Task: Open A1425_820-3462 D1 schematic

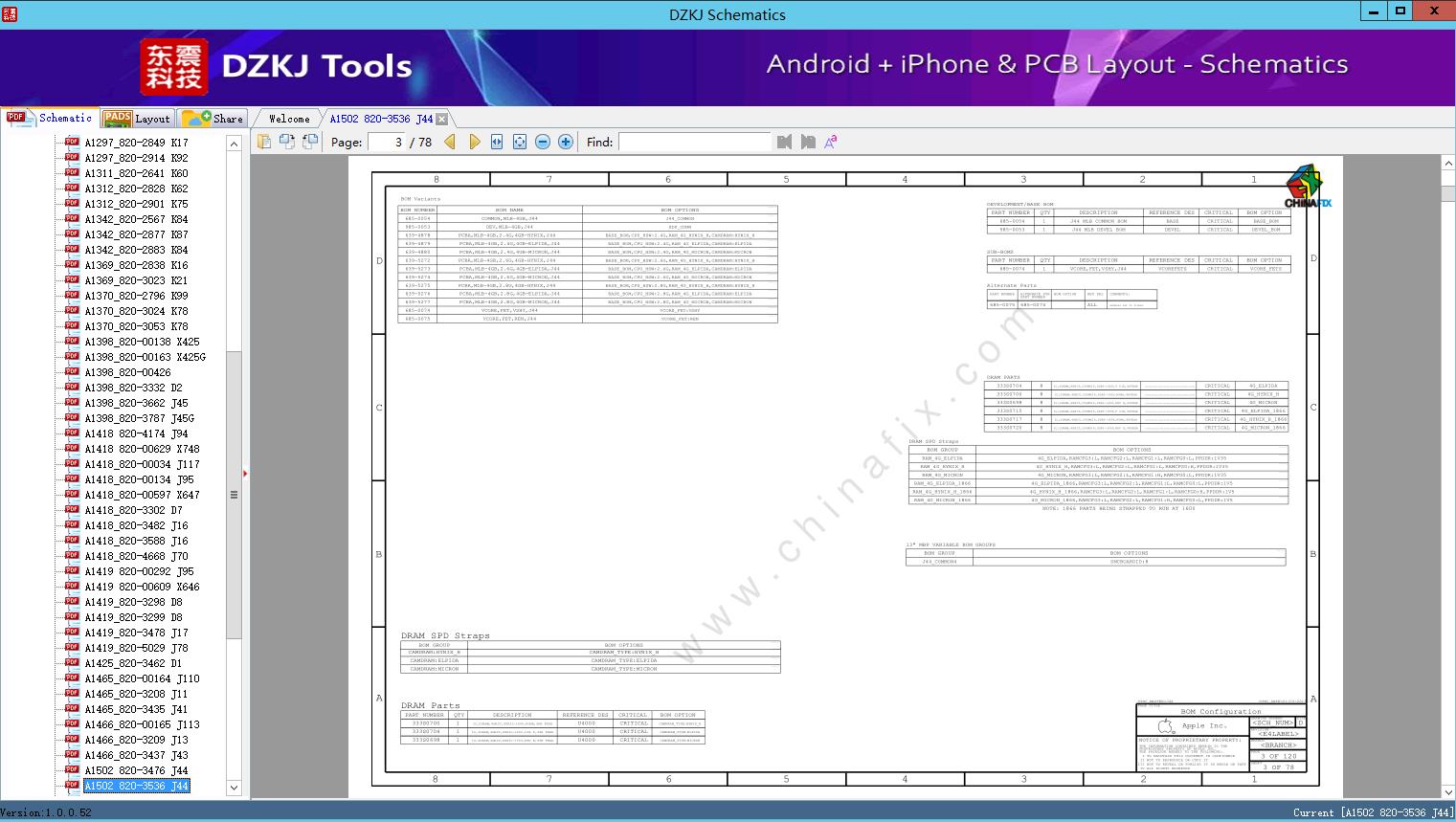Action: click(x=133, y=663)
